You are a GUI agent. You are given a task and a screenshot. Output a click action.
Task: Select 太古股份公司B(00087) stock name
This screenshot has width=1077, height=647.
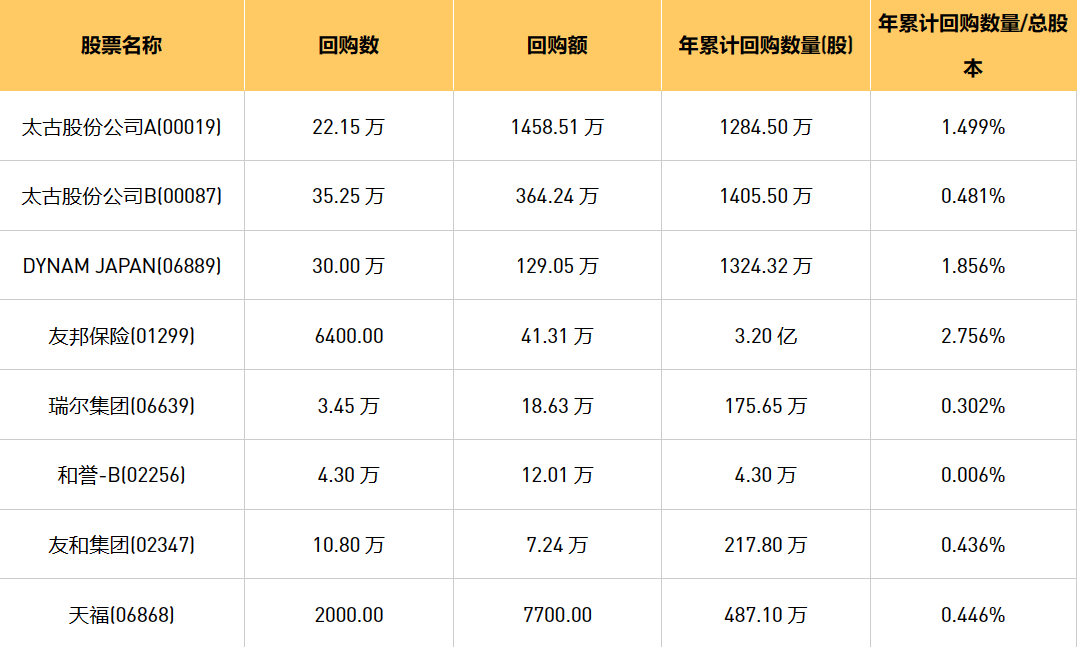point(121,196)
